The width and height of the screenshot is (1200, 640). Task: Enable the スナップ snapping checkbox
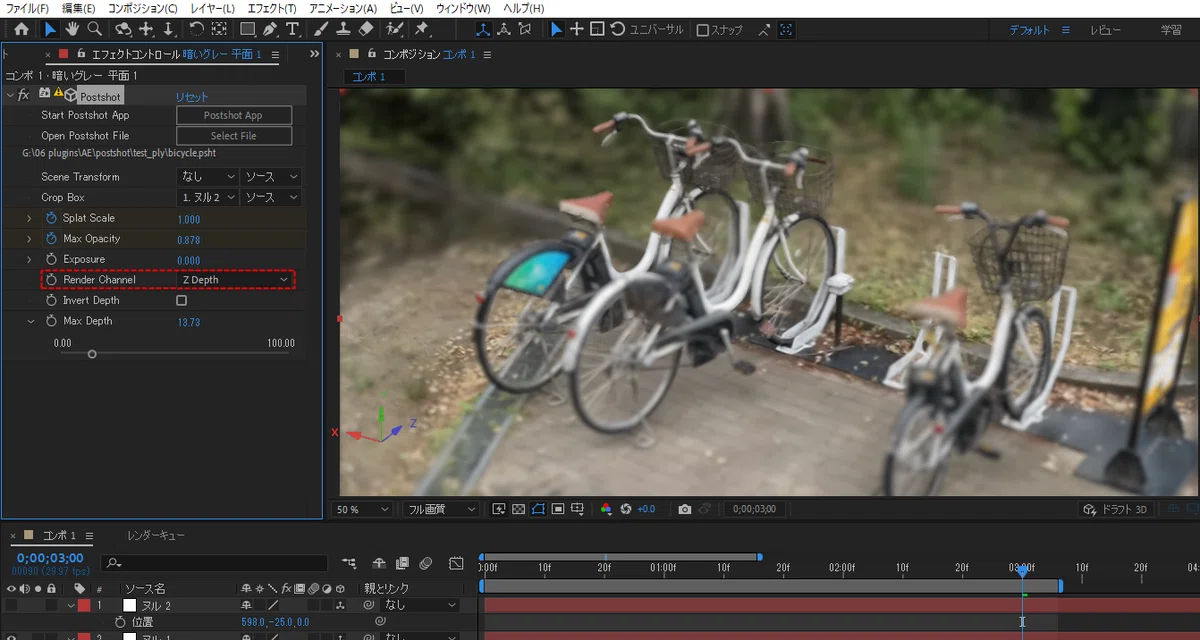(702, 30)
